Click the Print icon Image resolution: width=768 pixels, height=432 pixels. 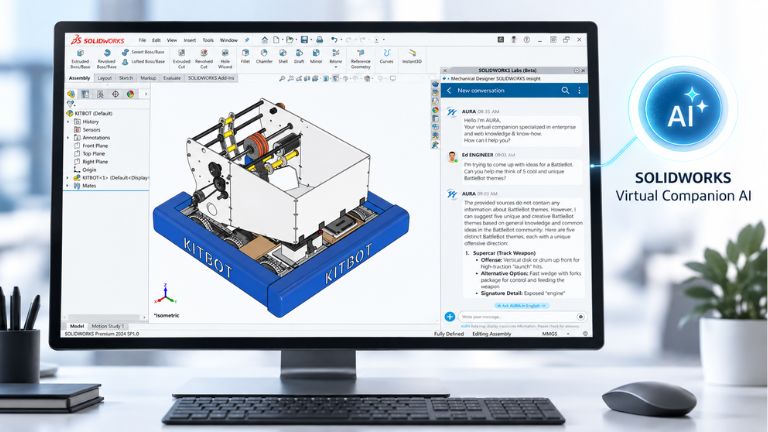pos(319,40)
